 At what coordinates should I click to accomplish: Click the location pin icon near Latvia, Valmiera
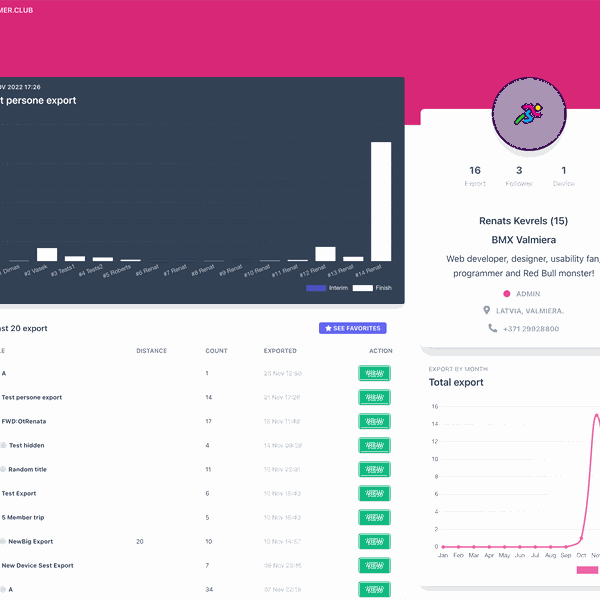click(x=486, y=311)
